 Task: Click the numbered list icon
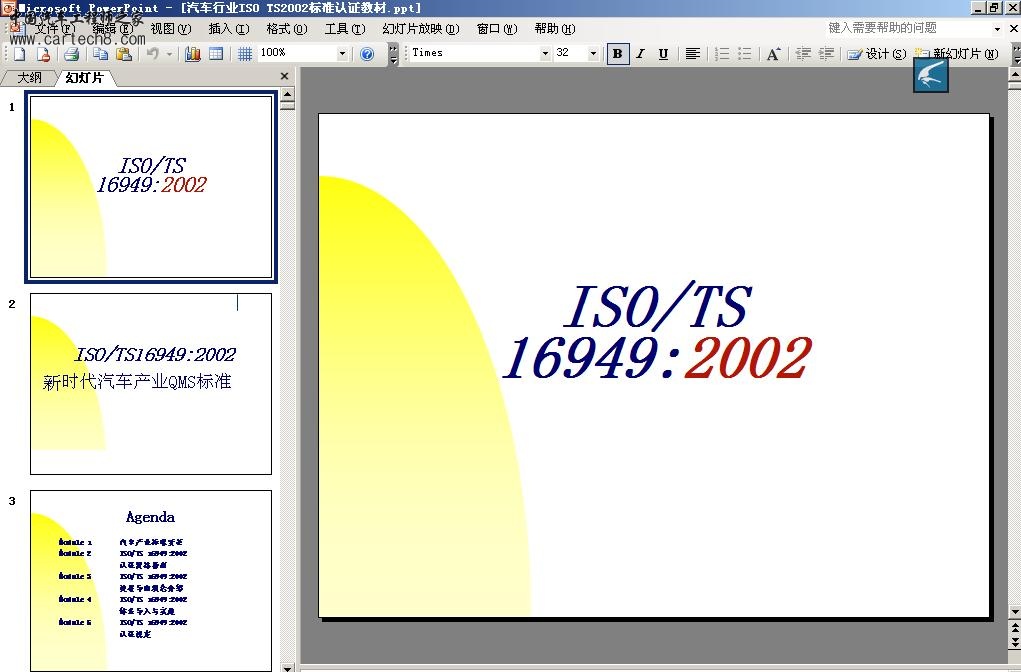pos(722,54)
